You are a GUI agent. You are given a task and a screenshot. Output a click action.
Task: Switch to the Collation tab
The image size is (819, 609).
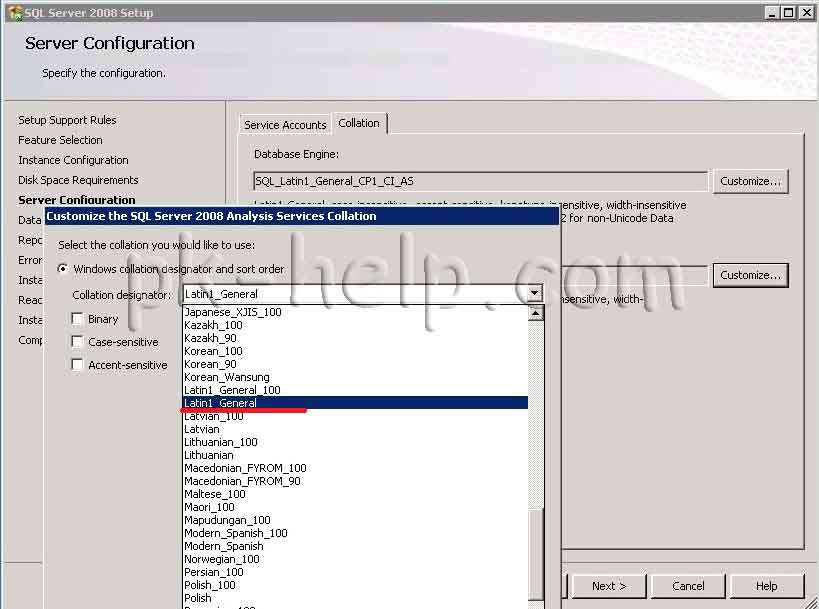(359, 123)
